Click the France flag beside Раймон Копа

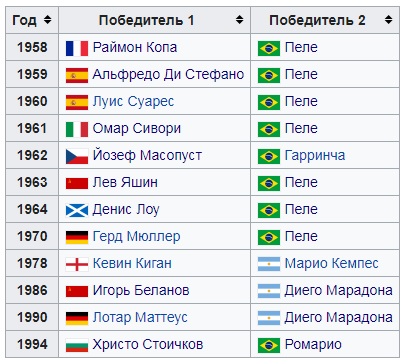pyautogui.click(x=77, y=48)
